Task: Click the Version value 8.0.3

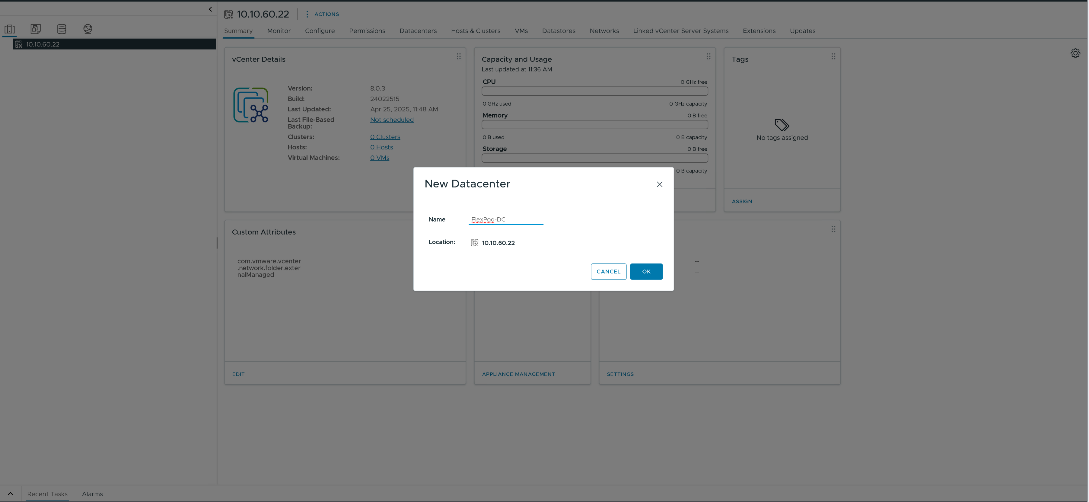Action: coord(378,88)
